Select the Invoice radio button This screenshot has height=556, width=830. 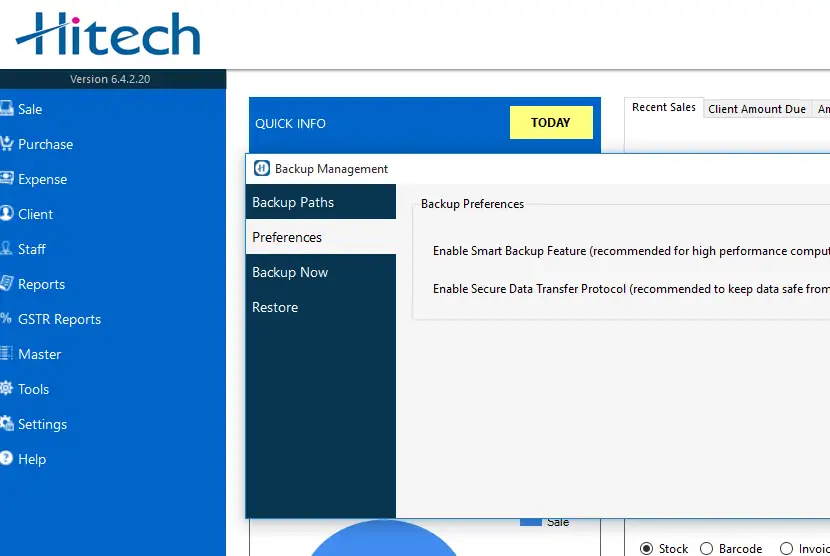(786, 548)
